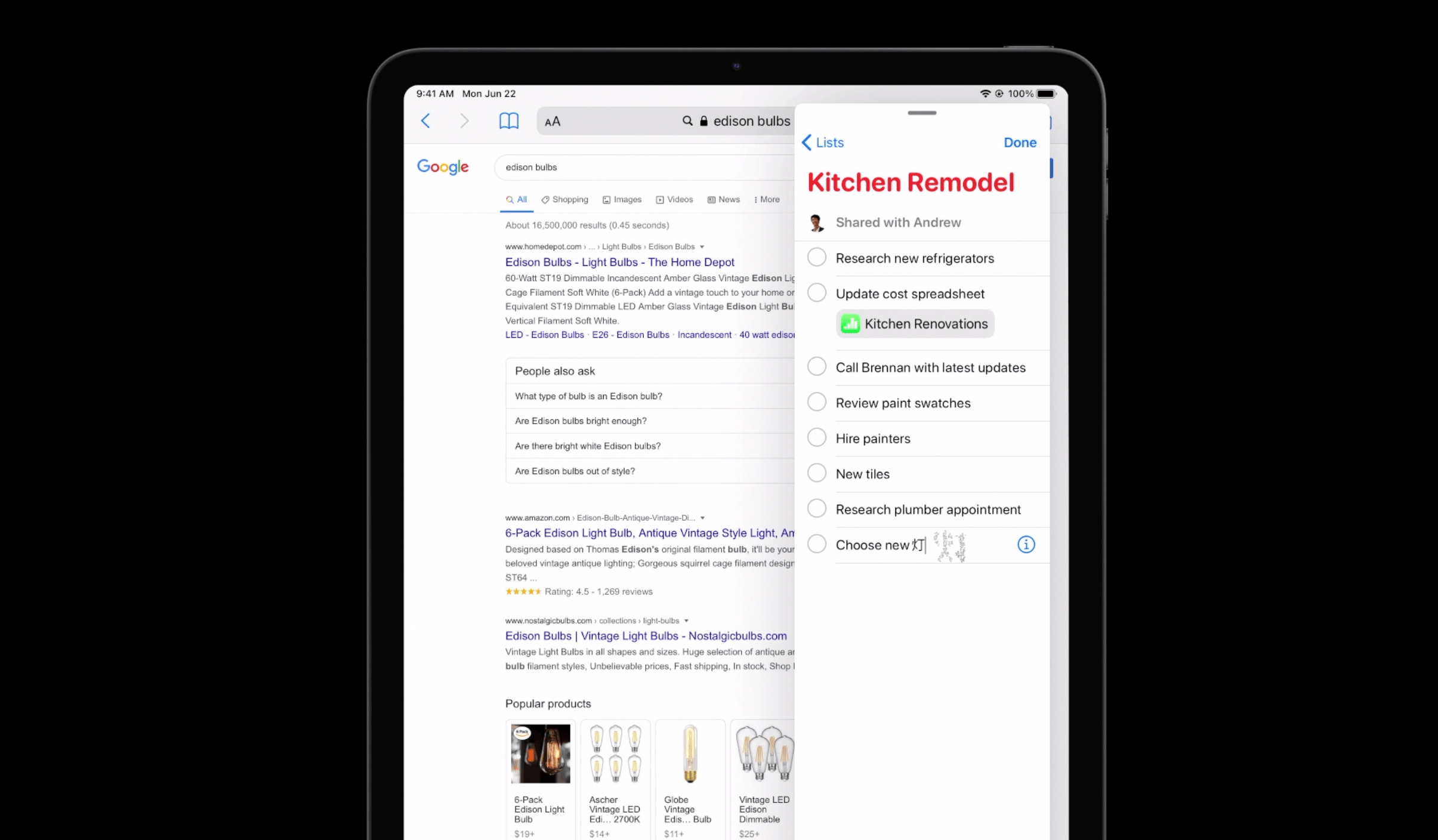Tap the Reminders panel grabber handle
Viewport: 1438px width, 840px height.
pyautogui.click(x=922, y=113)
